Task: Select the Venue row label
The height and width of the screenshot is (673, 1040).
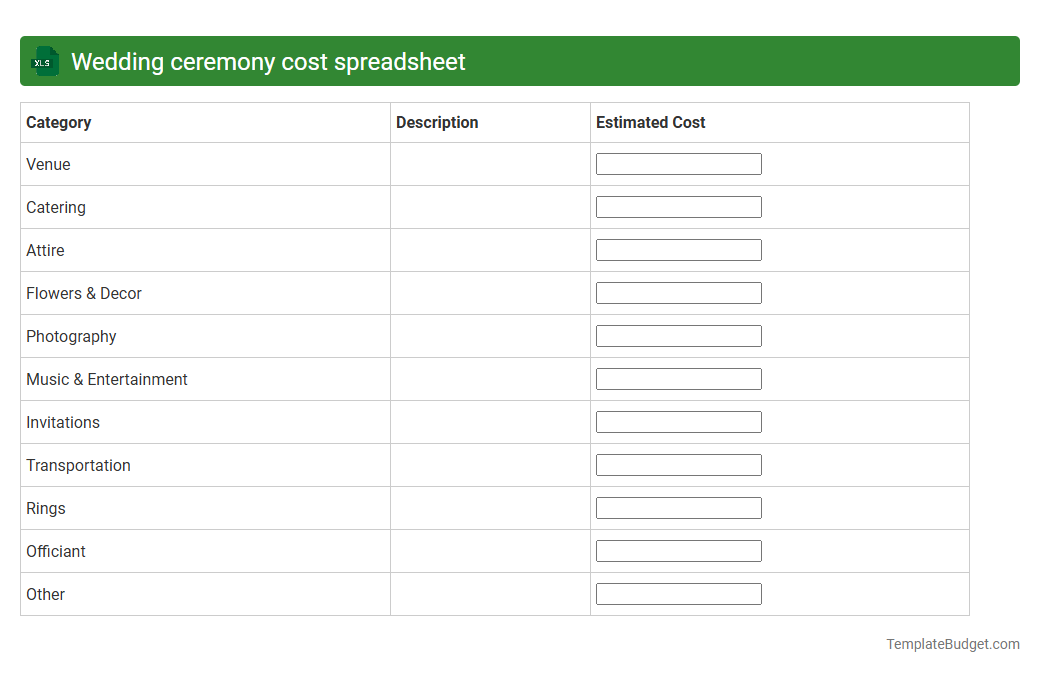Action: pyautogui.click(x=48, y=164)
